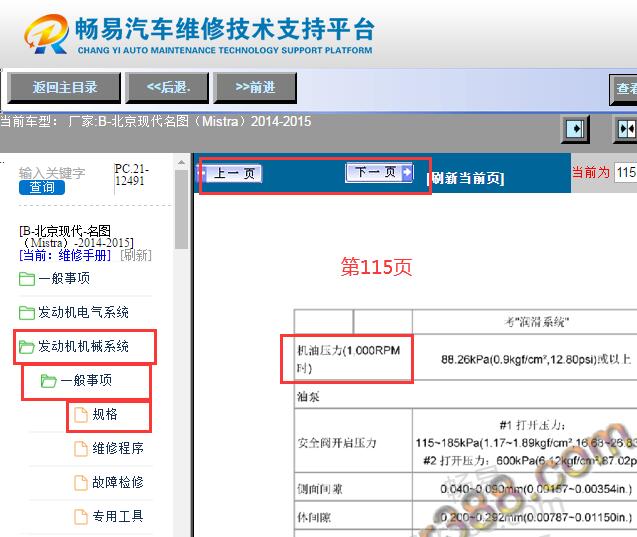Go forward with >>前进 button
The height and width of the screenshot is (537, 637).
[x=255, y=87]
